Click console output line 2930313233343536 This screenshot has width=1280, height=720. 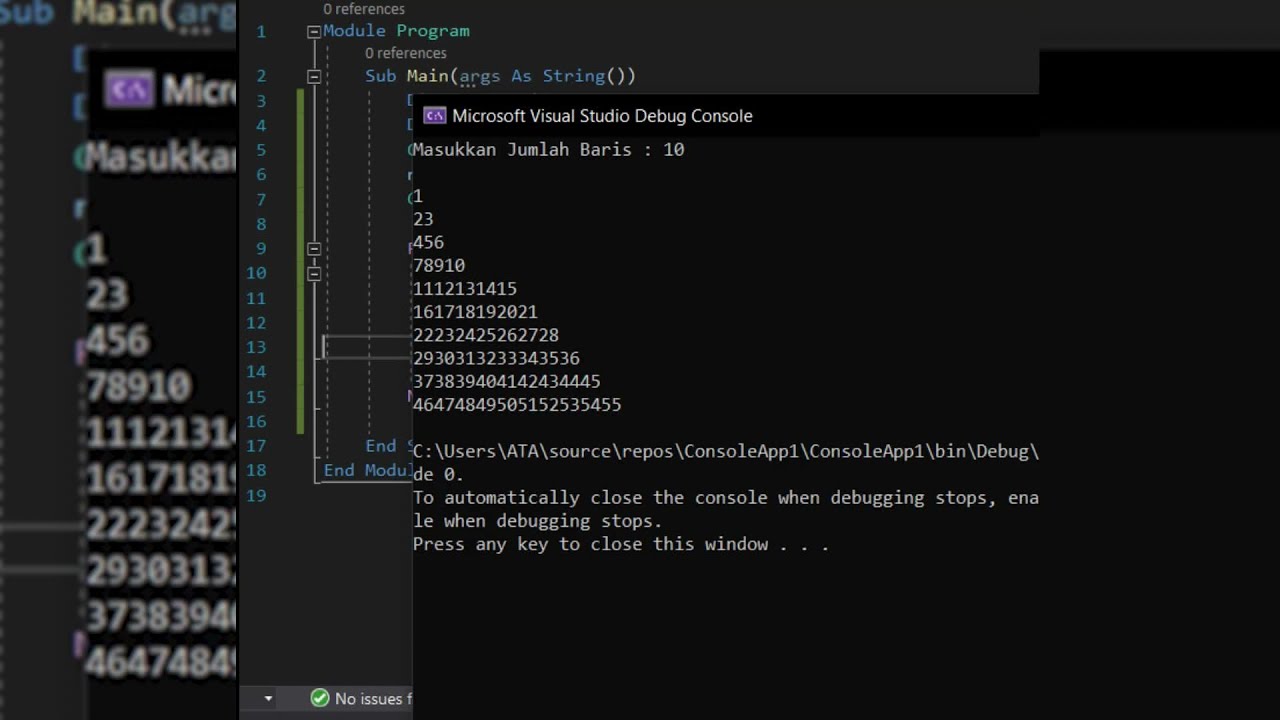496,358
